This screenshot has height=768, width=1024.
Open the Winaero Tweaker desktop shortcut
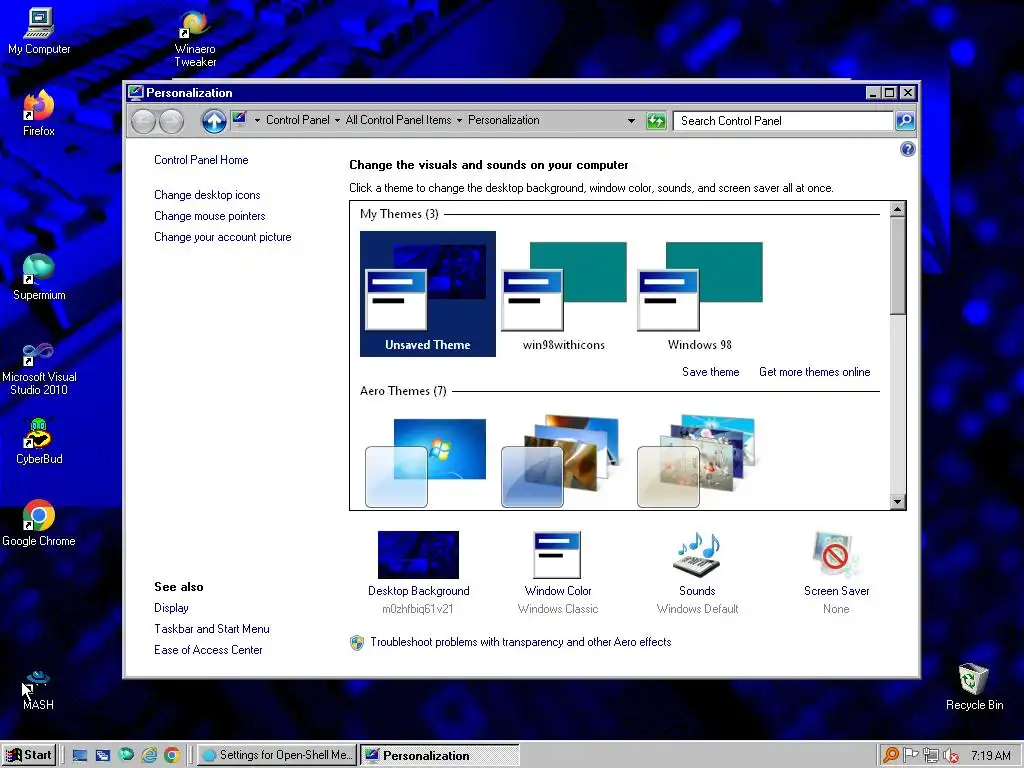[x=195, y=39]
